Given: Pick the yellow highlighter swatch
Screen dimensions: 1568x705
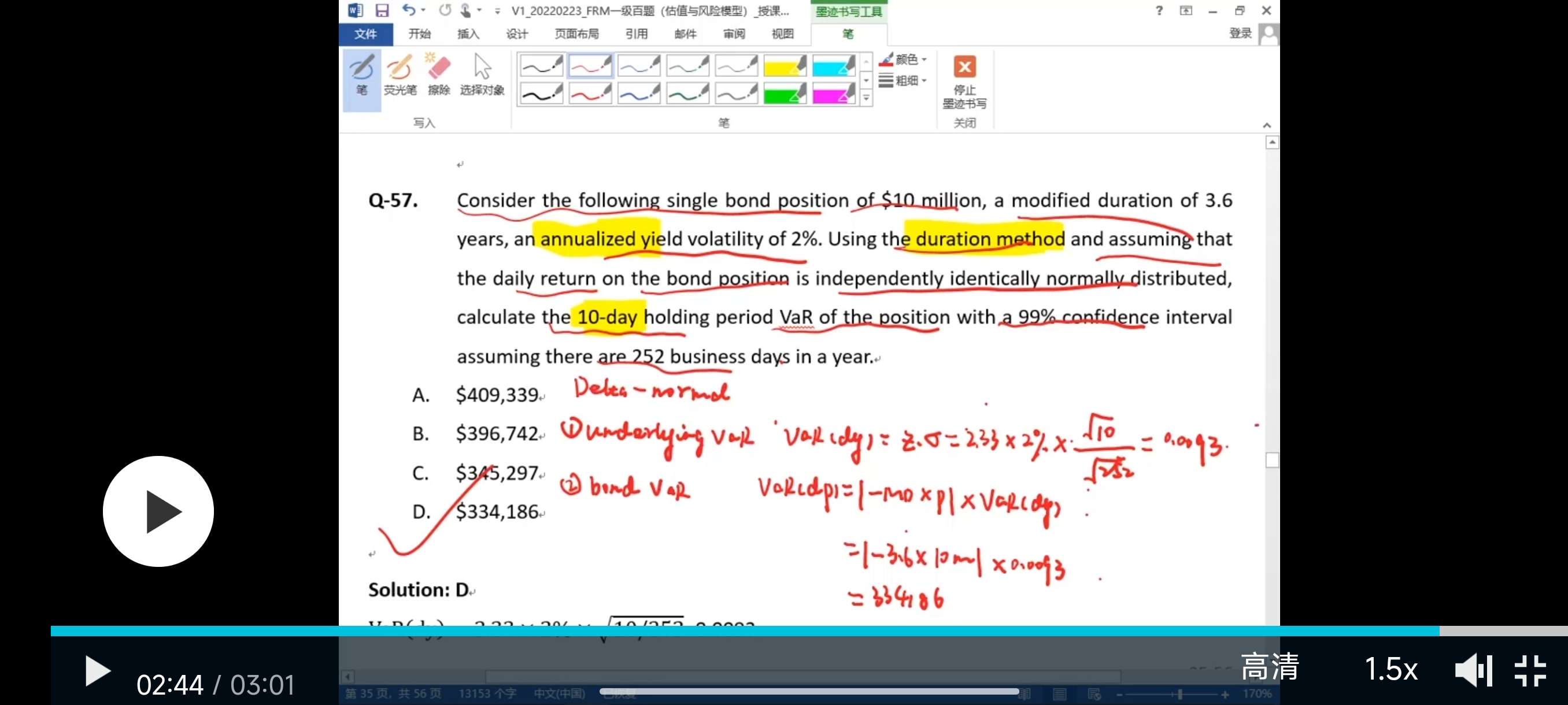Looking at the screenshot, I should (785, 66).
